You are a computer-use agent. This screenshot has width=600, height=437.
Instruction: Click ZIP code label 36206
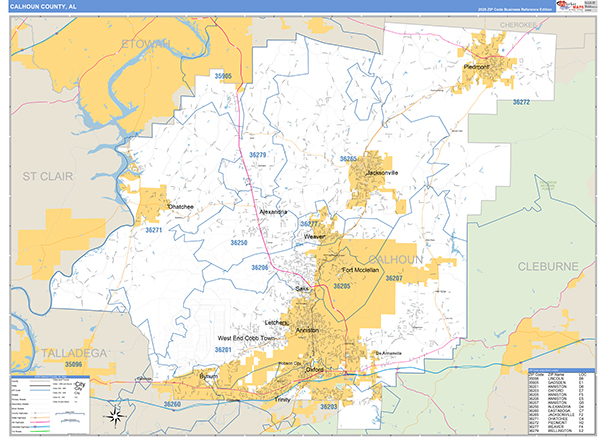coord(260,267)
